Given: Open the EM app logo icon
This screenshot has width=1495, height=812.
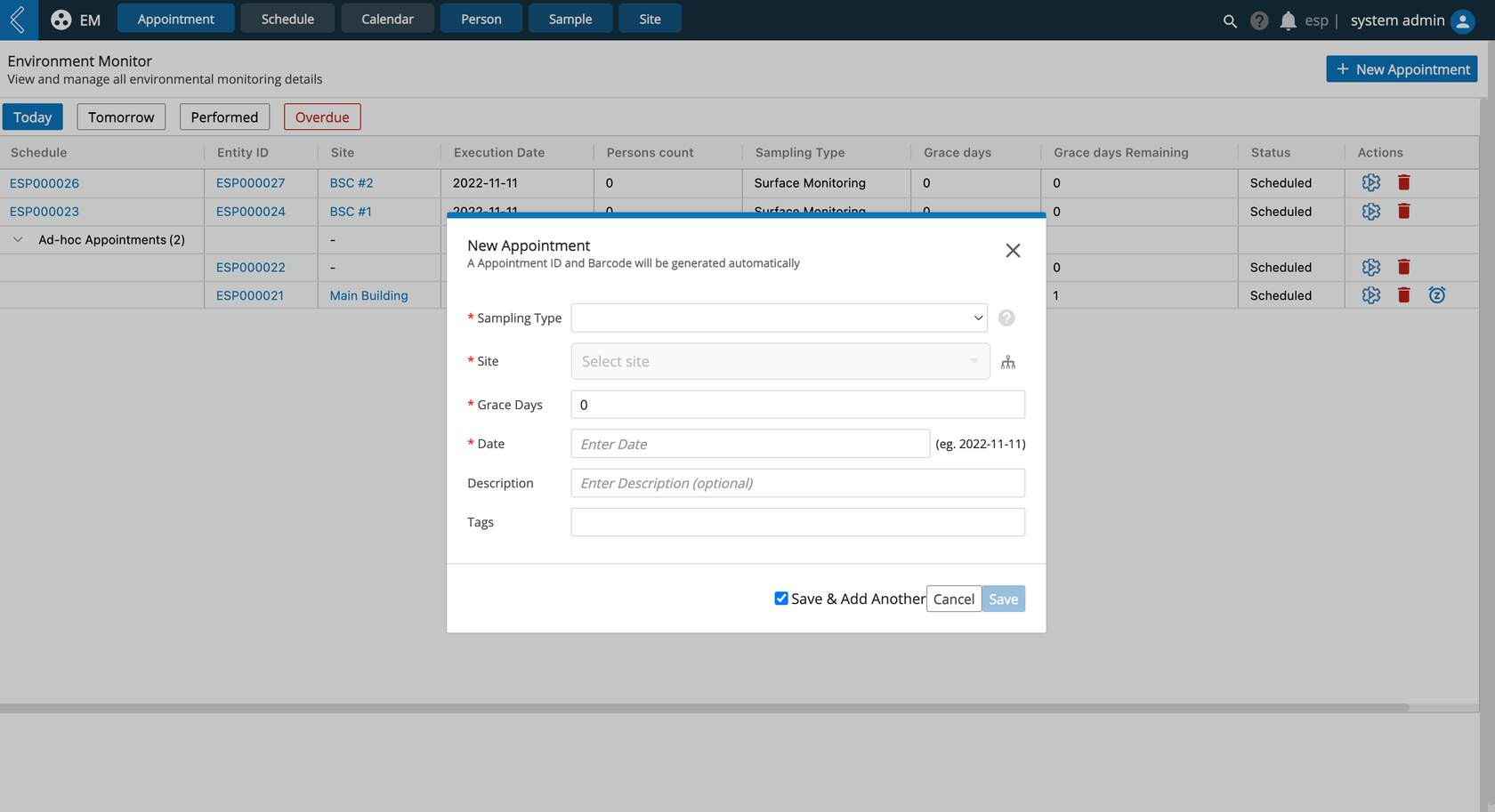Looking at the screenshot, I should point(61,20).
